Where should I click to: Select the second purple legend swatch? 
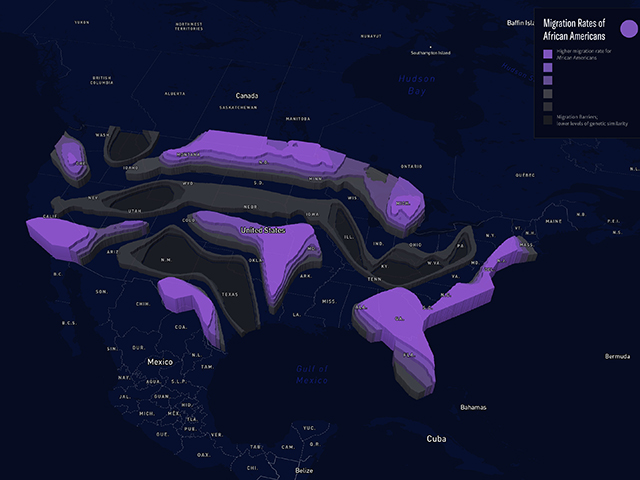(547, 67)
